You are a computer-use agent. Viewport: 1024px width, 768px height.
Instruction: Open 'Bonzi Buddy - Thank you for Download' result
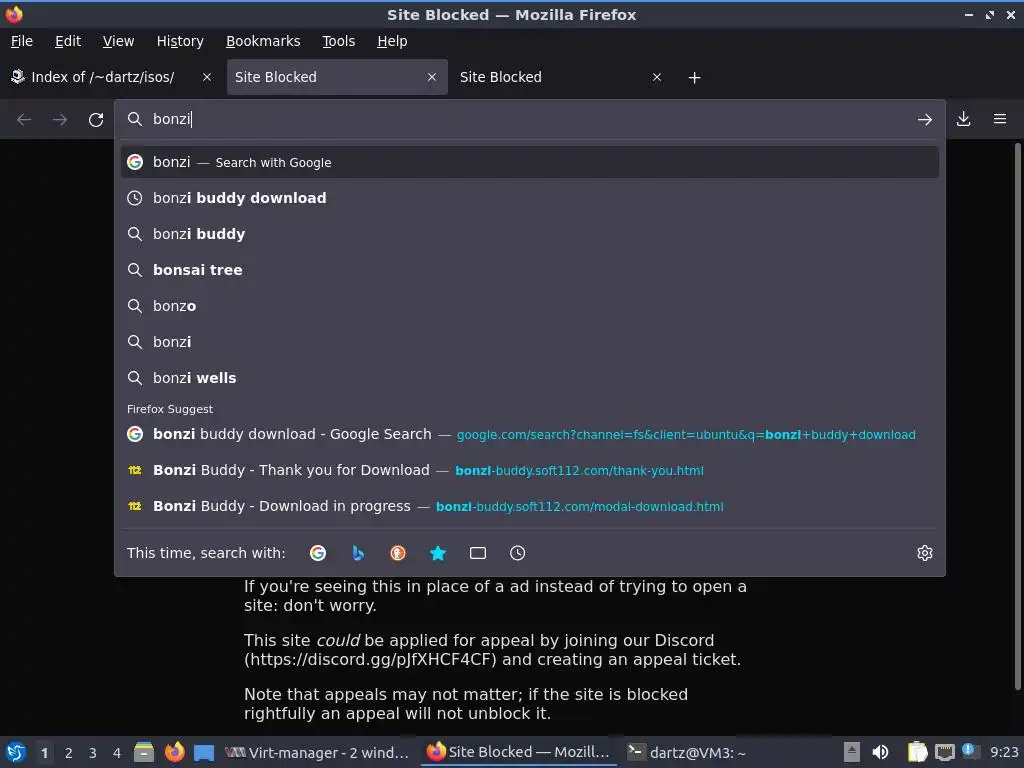[x=530, y=470]
